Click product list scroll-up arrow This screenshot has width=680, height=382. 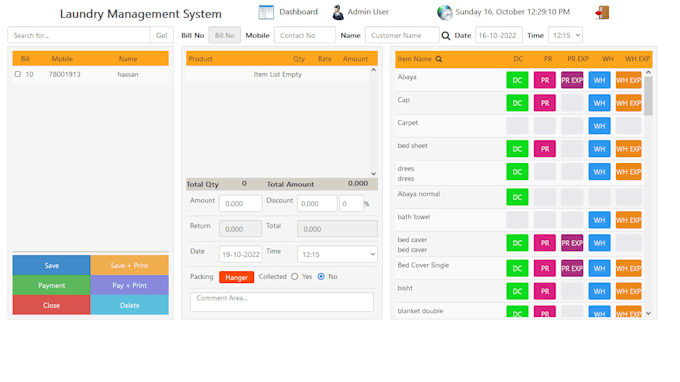pyautogui.click(x=373, y=70)
